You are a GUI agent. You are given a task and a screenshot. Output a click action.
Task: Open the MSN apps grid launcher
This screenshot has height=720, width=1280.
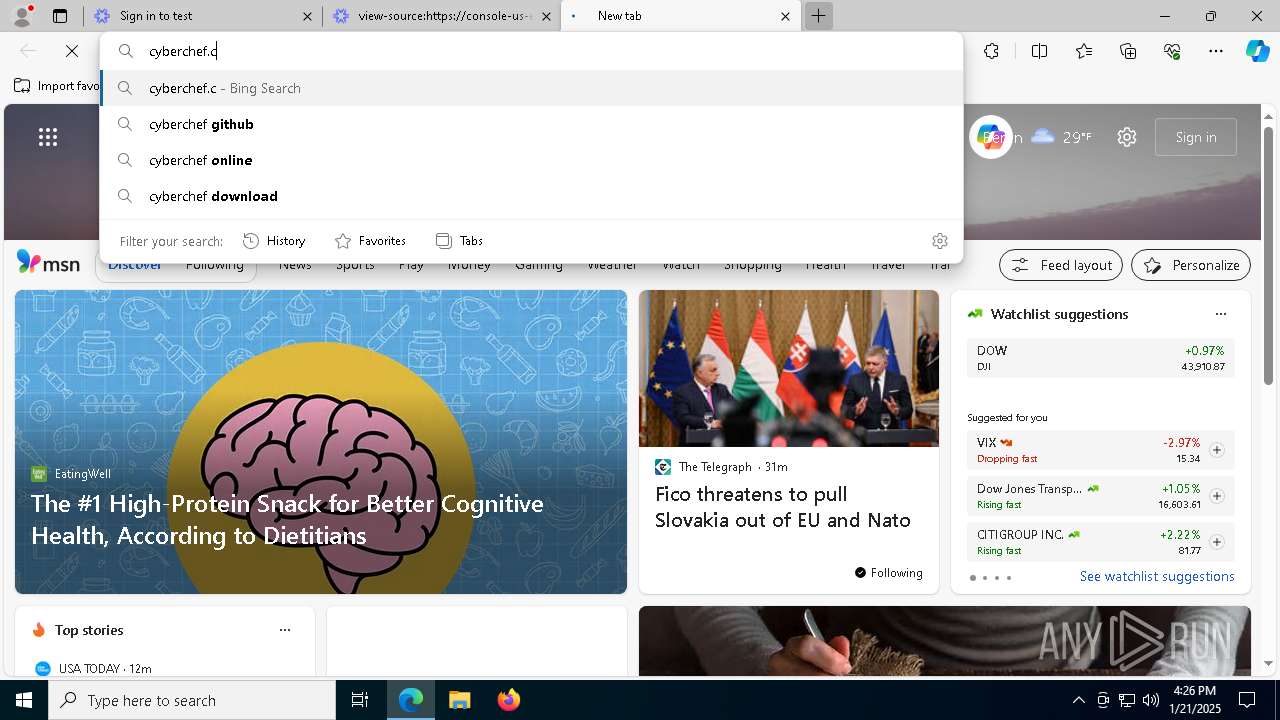coord(48,137)
